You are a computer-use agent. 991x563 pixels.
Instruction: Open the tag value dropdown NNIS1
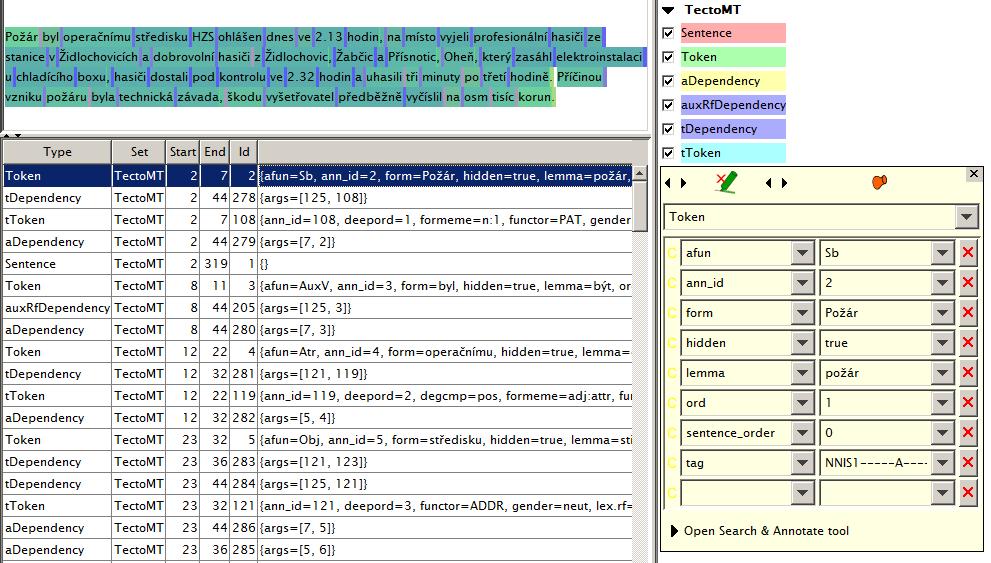coord(942,463)
